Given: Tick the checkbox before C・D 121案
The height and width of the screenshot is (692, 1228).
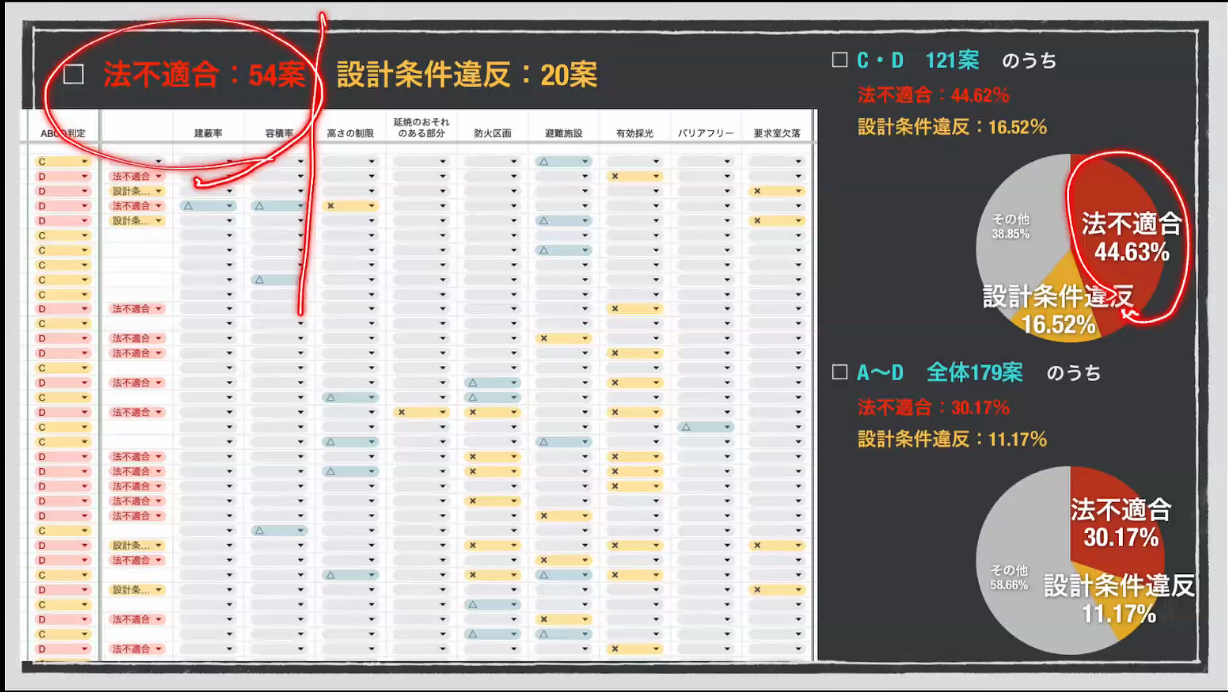Looking at the screenshot, I should pyautogui.click(x=840, y=60).
